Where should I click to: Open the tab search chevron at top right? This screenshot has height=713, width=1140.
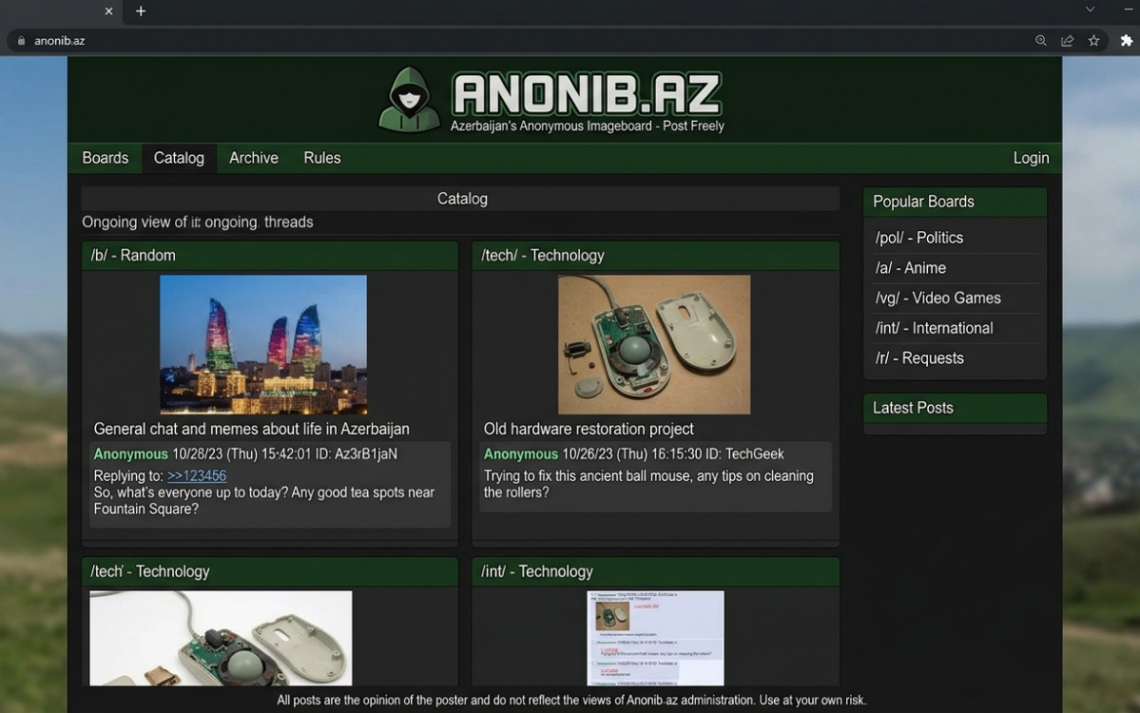tap(1090, 9)
